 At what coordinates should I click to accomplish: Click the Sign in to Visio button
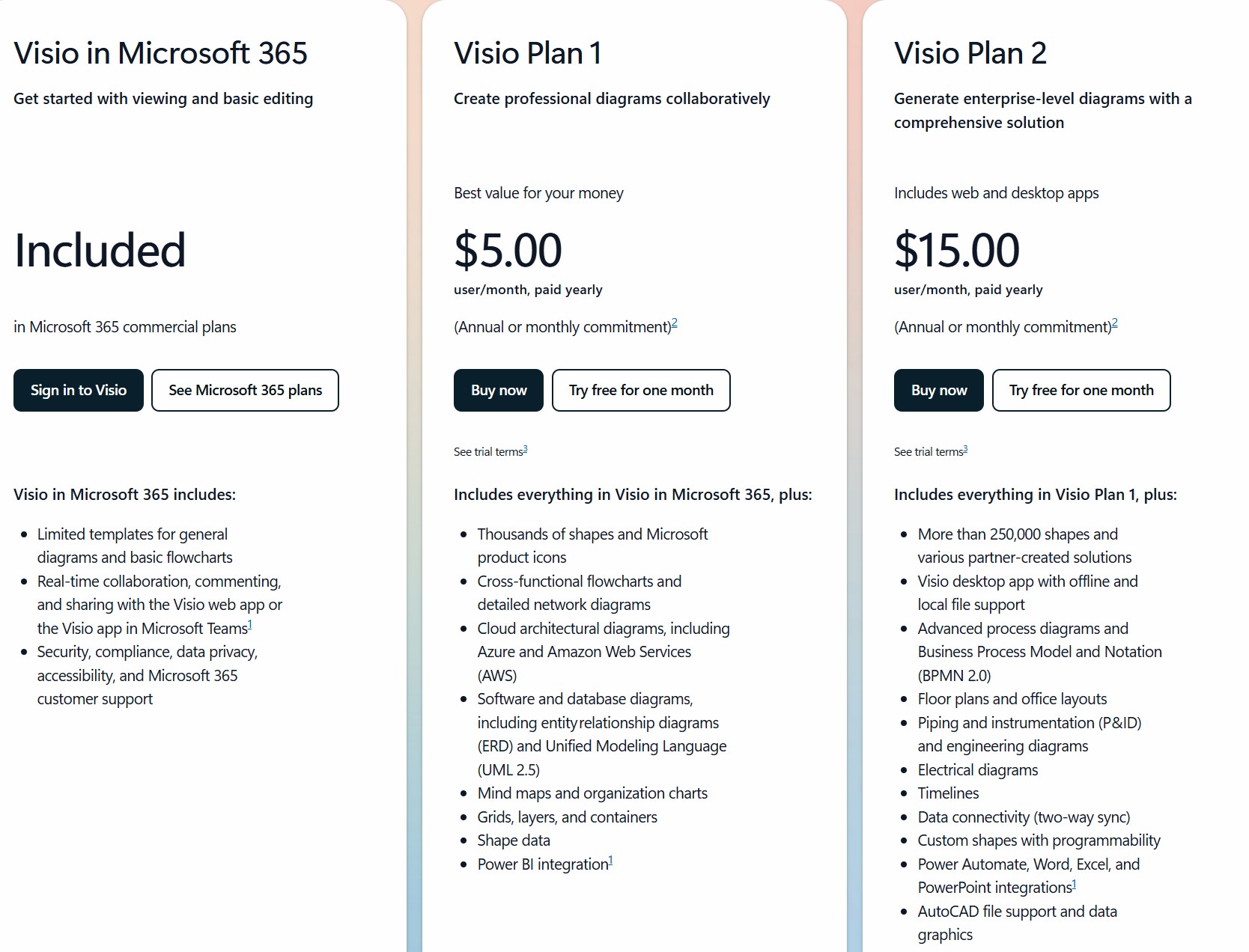pyautogui.click(x=78, y=390)
